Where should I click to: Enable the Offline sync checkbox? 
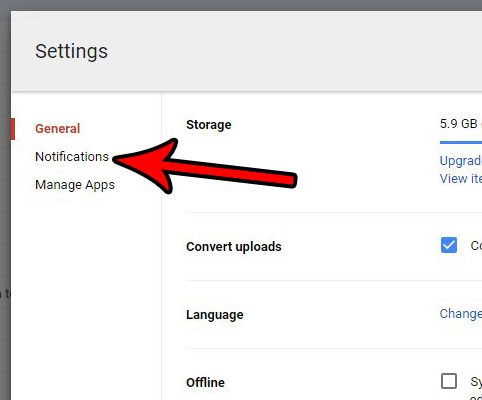(x=449, y=381)
